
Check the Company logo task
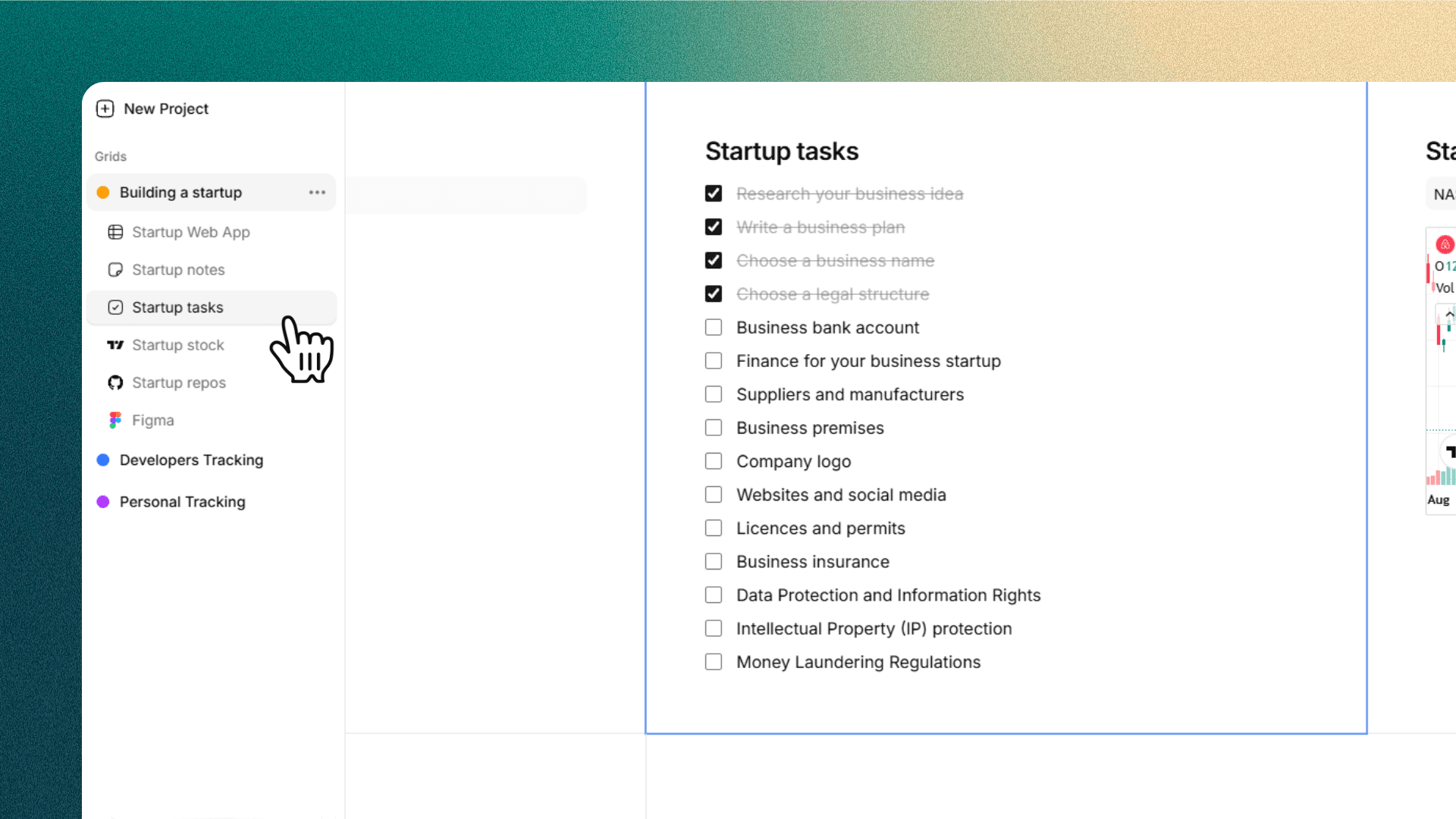coord(714,461)
